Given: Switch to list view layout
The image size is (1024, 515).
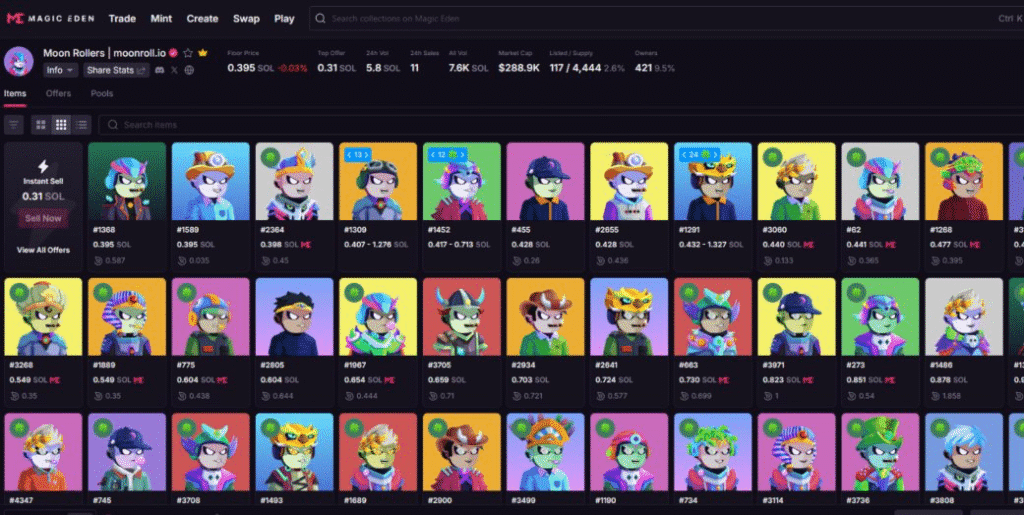Looking at the screenshot, I should (x=81, y=125).
